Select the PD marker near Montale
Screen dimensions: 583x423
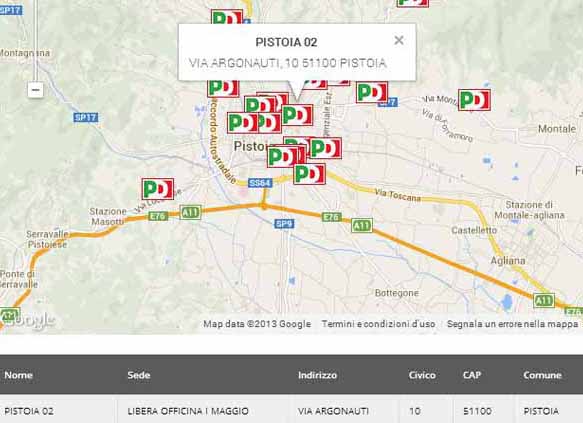tap(474, 100)
